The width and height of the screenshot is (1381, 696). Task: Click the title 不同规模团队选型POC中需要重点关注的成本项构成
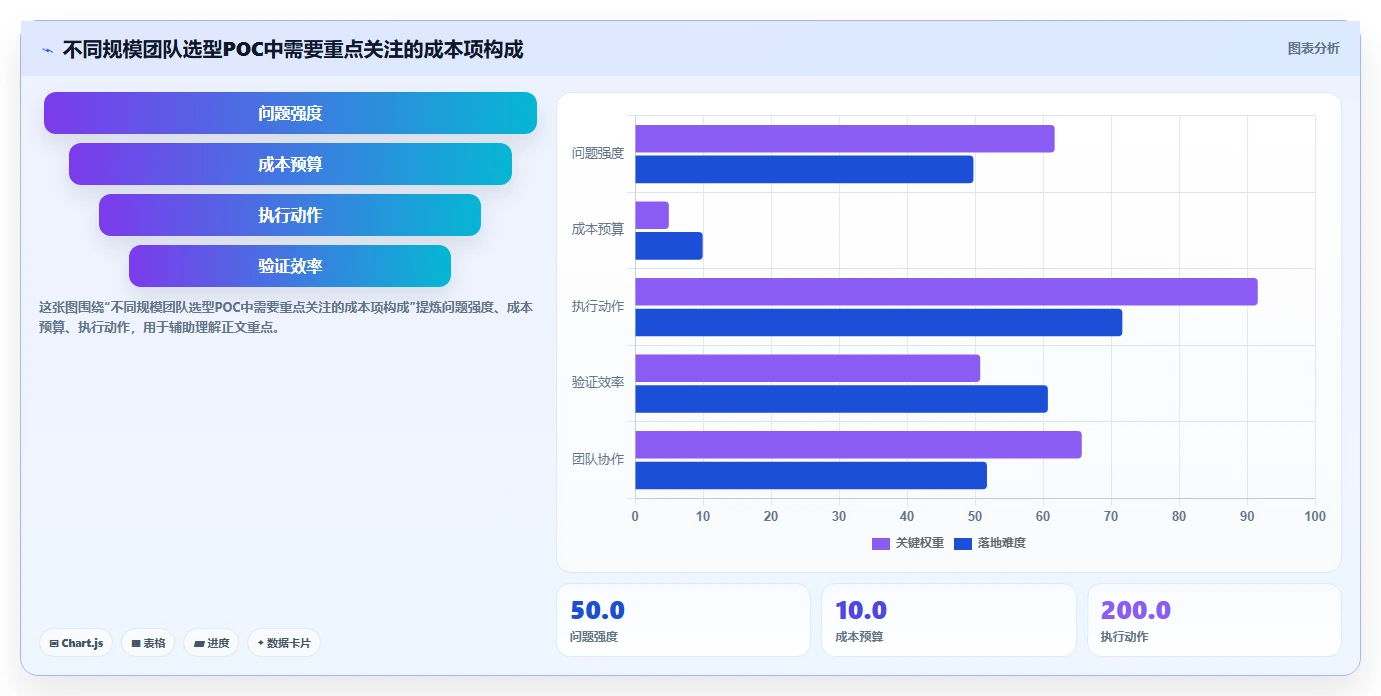293,49
